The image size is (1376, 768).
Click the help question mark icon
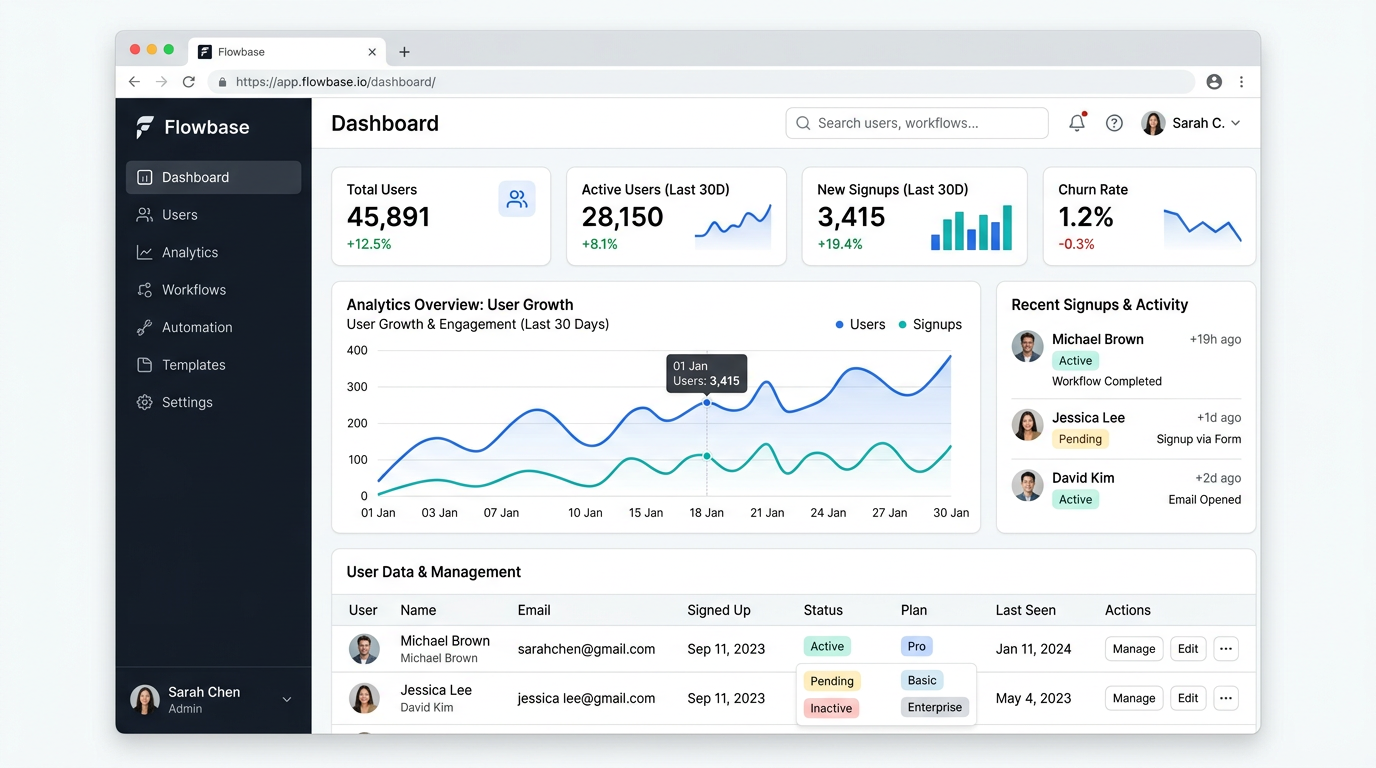1114,122
